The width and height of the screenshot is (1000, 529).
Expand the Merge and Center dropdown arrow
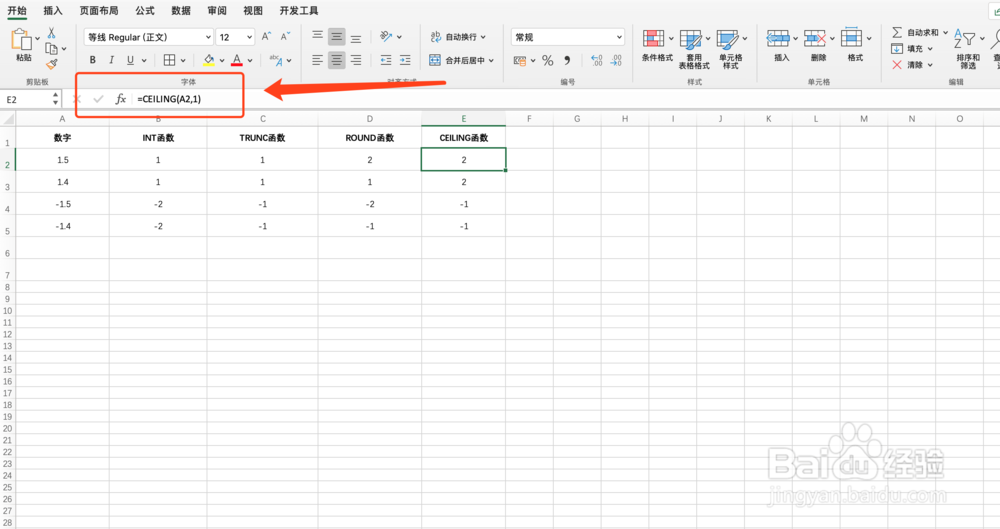491,61
